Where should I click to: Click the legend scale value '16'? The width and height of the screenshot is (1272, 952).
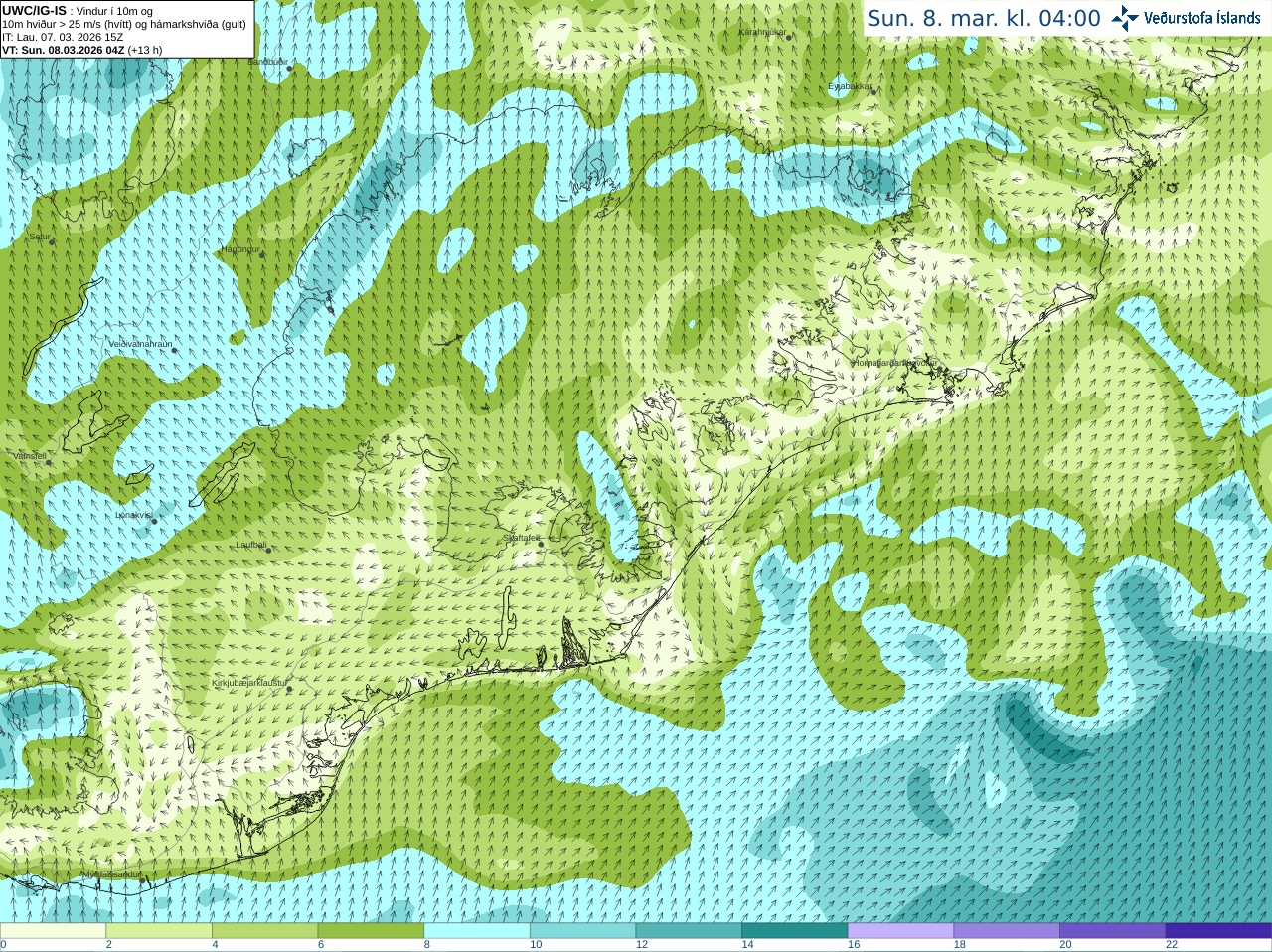point(854,945)
